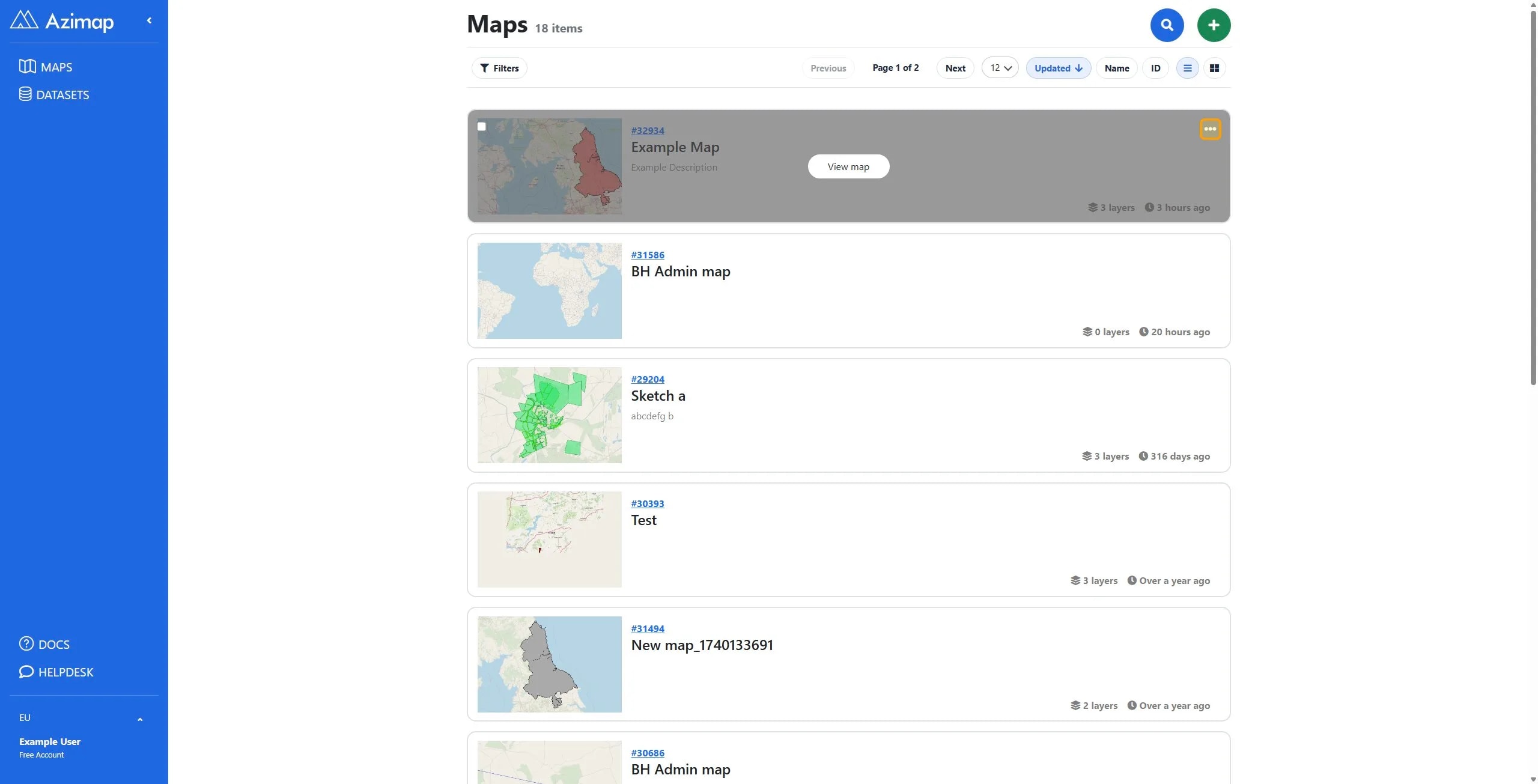Open map ID link #29204
This screenshot has width=1538, height=784.
[x=648, y=379]
